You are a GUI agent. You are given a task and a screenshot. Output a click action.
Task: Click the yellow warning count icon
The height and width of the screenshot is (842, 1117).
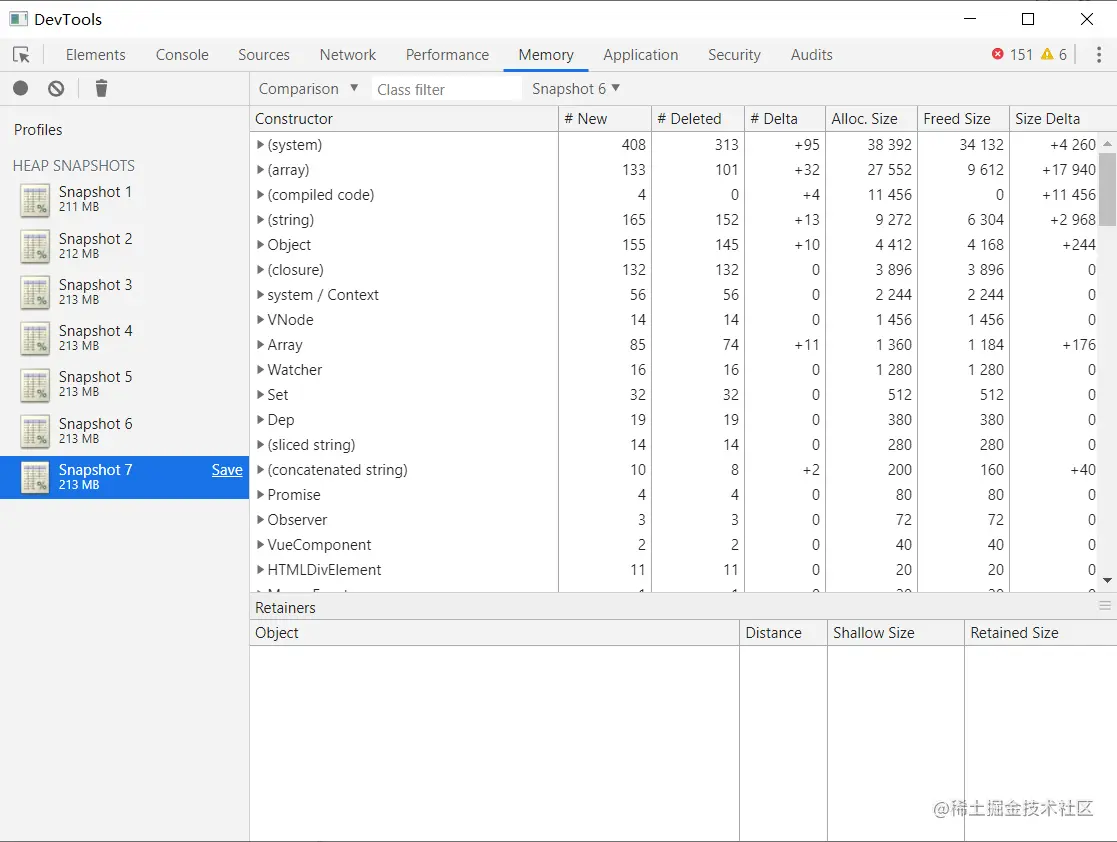pos(1046,54)
